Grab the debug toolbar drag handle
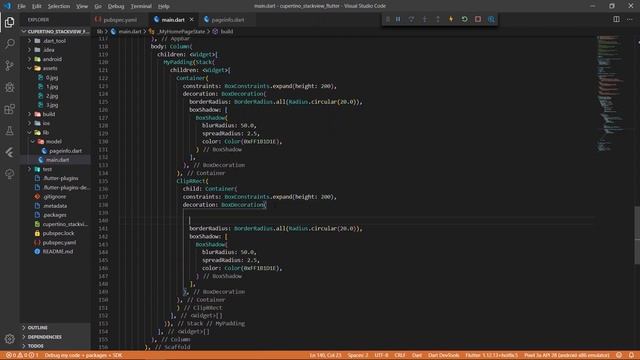Viewport: 640px width, 360px height. 387,19
